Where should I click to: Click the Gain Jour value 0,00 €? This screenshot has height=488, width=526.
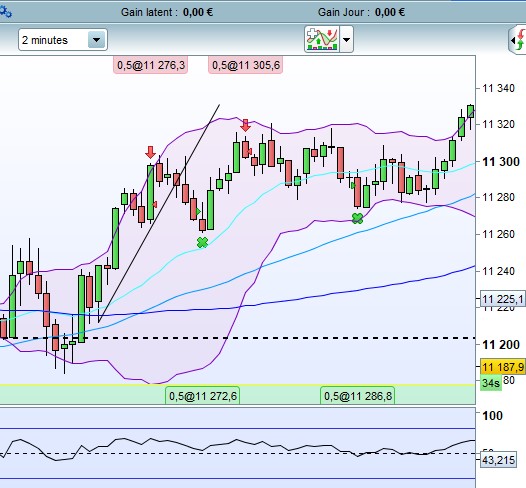click(x=389, y=12)
